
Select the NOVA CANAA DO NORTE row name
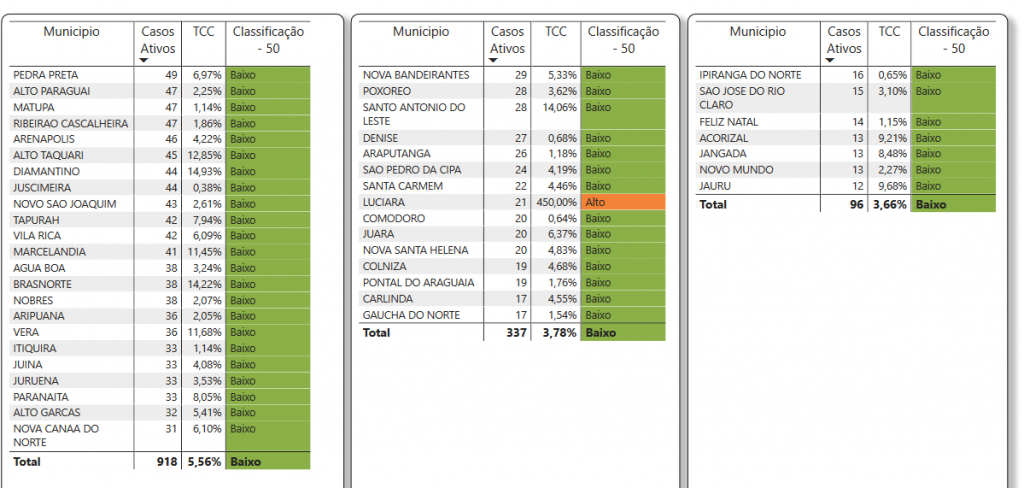(58, 435)
